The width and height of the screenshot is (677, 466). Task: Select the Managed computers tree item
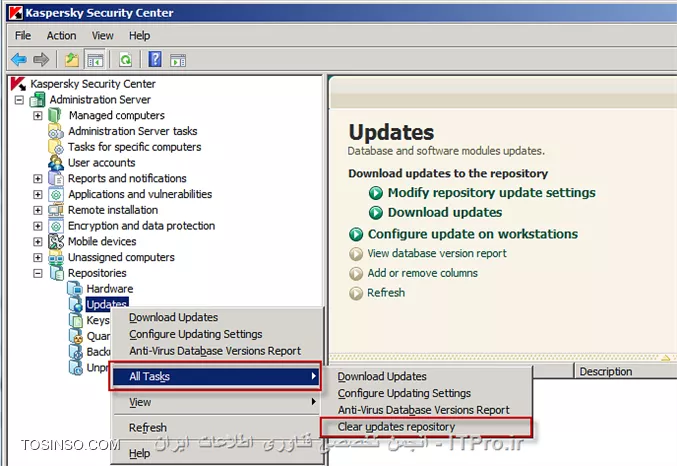coord(117,115)
